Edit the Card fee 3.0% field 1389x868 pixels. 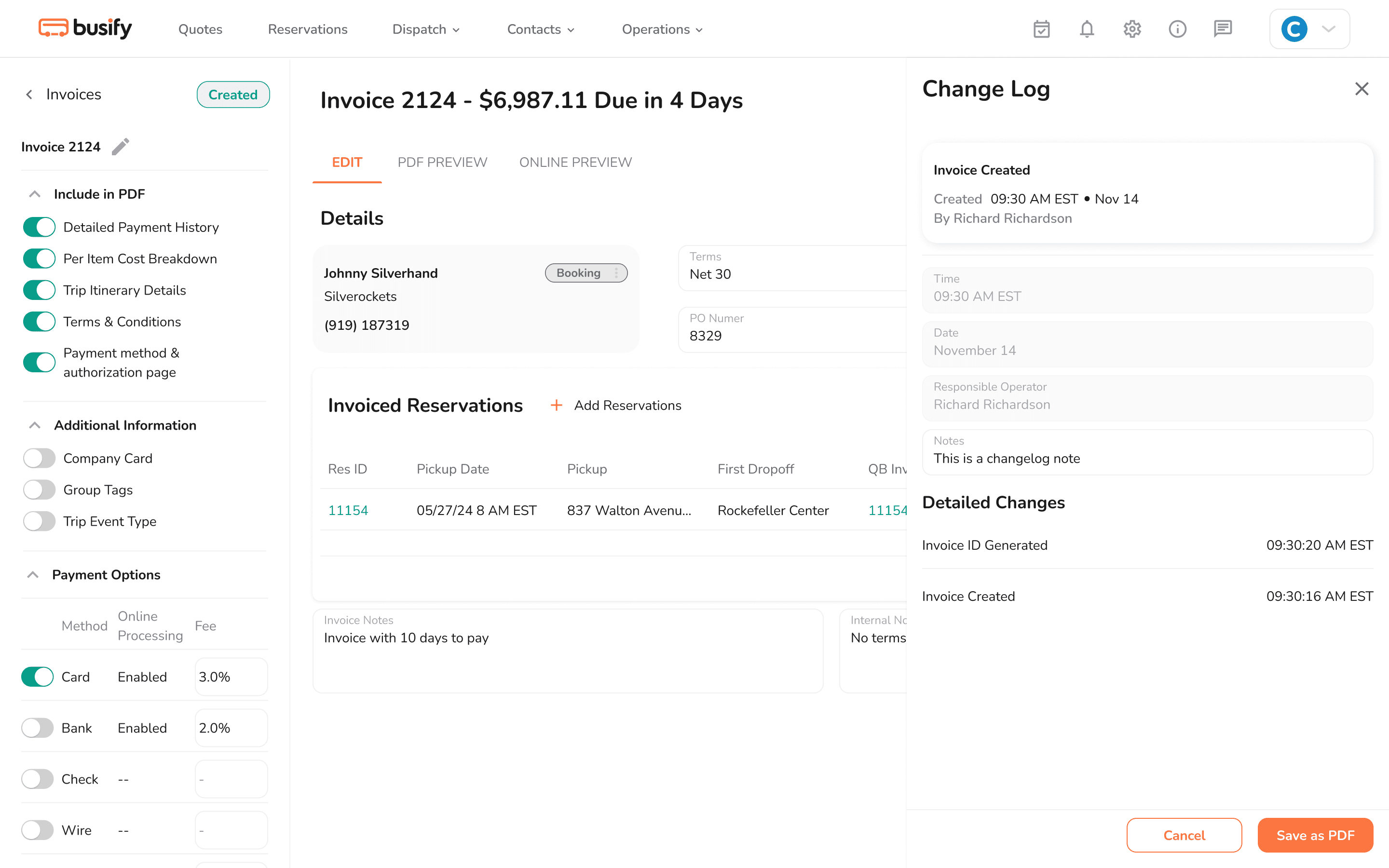pos(231,677)
